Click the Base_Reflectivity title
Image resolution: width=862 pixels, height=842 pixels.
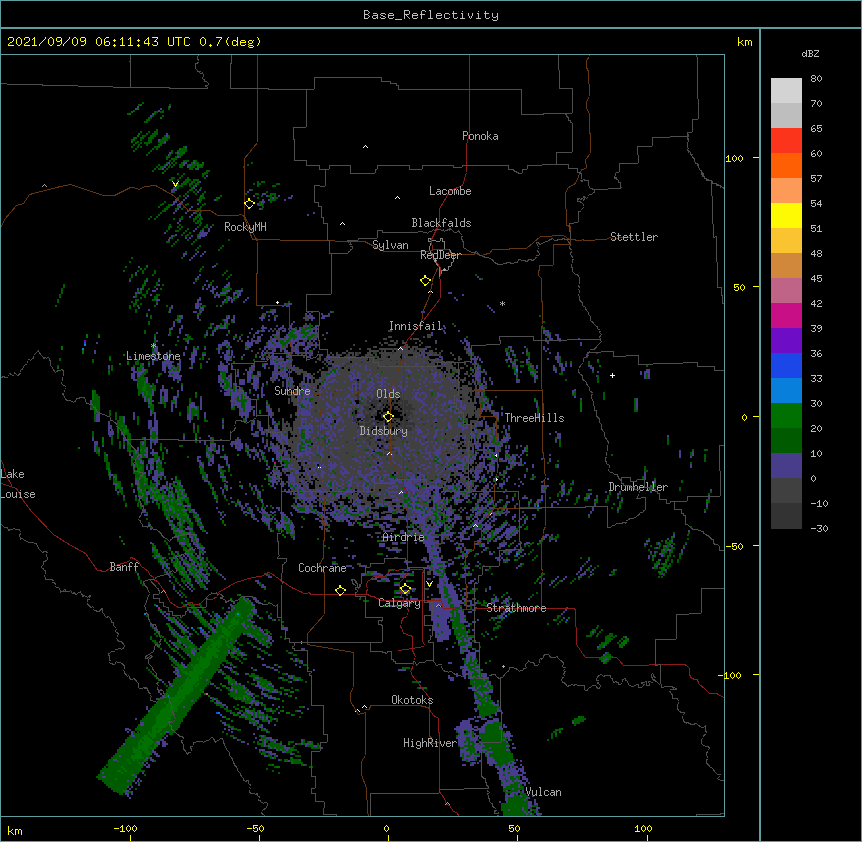(x=431, y=15)
